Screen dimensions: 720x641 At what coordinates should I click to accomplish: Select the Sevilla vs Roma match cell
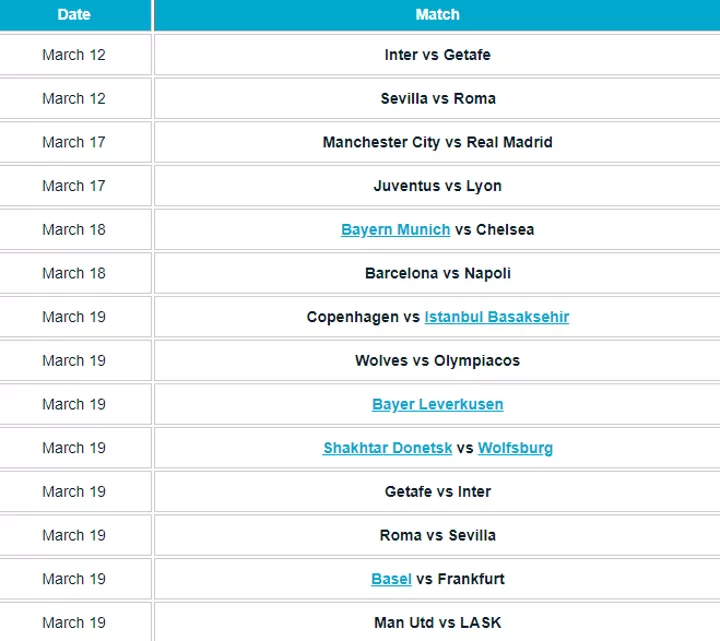coord(437,99)
